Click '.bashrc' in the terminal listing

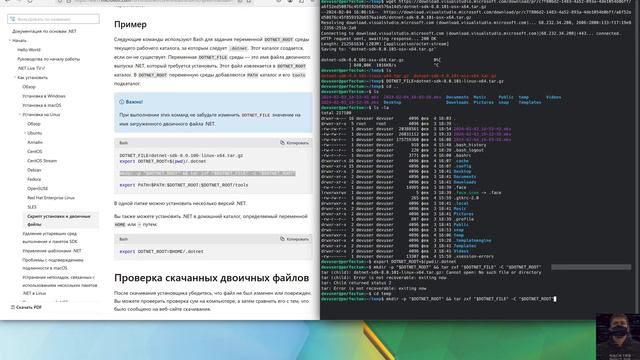coord(462,156)
